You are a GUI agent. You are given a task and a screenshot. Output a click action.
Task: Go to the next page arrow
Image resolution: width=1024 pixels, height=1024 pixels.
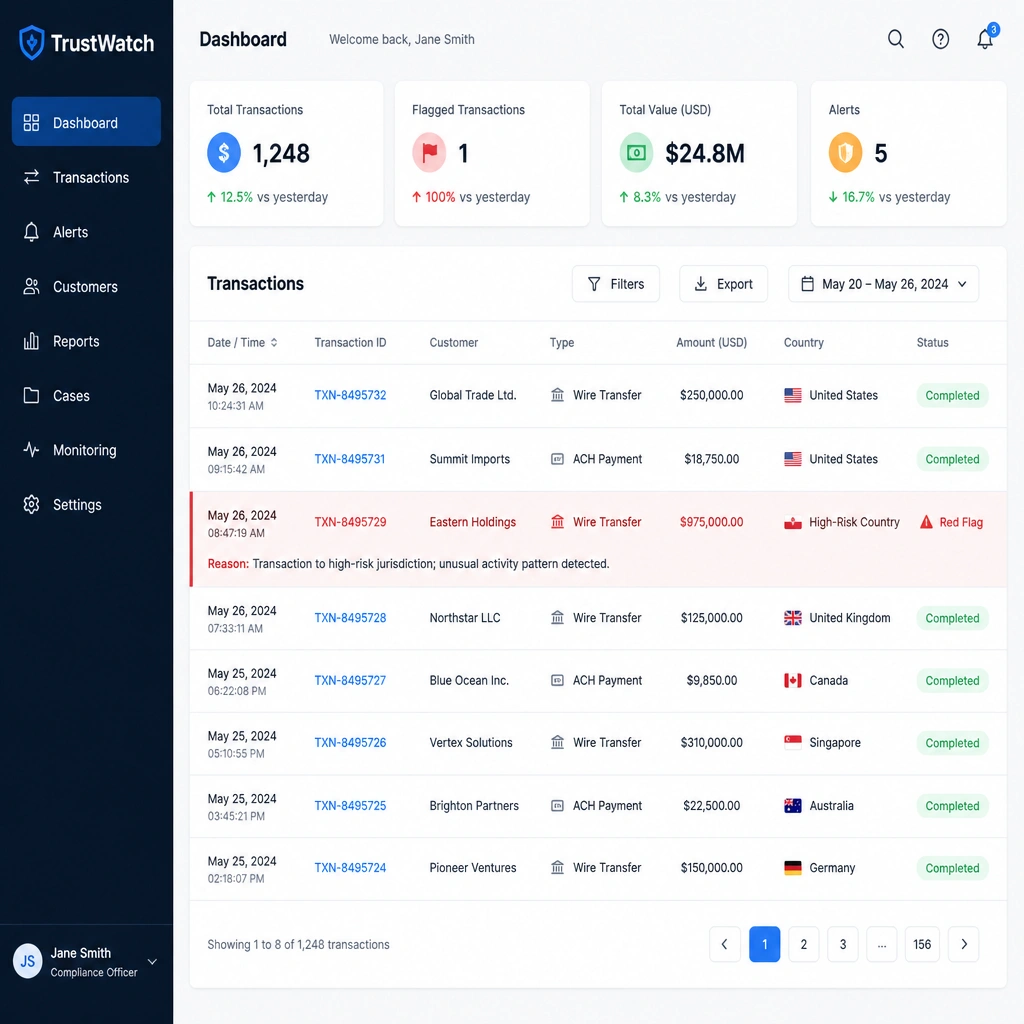[963, 944]
